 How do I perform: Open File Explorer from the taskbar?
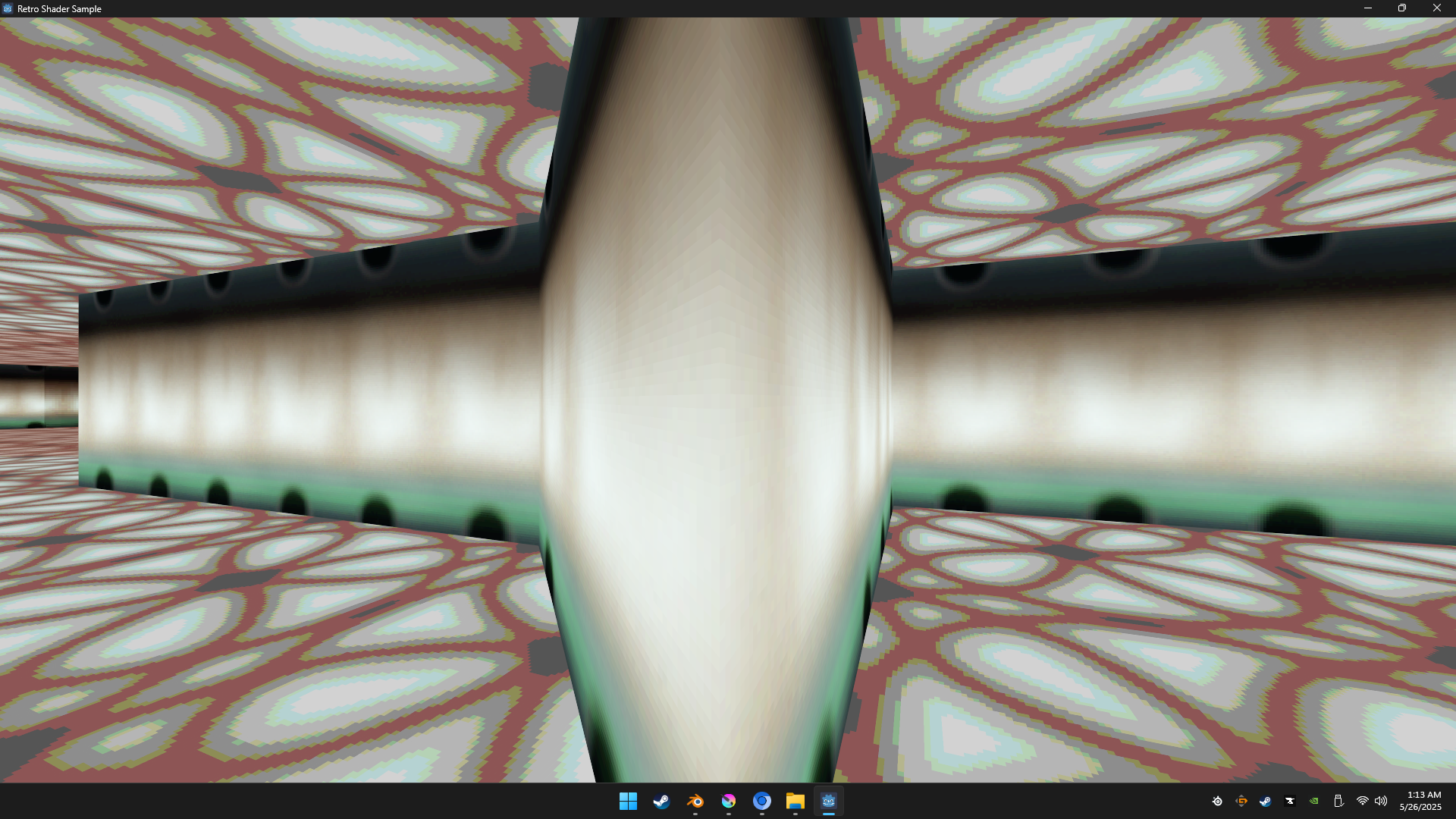coord(795,801)
